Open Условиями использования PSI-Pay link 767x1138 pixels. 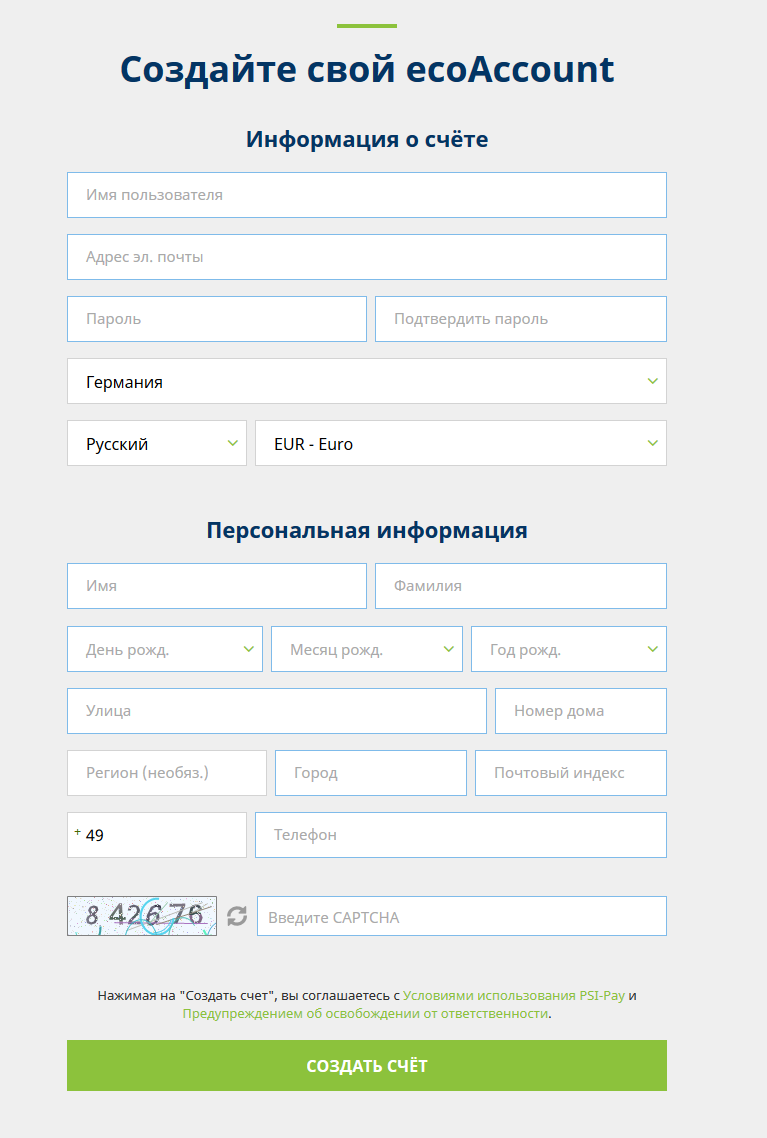(514, 996)
